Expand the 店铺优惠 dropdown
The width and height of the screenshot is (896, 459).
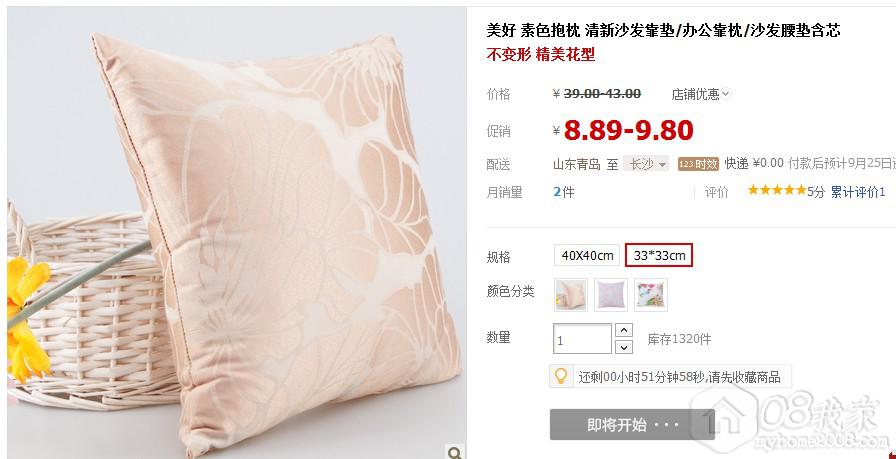coord(701,94)
